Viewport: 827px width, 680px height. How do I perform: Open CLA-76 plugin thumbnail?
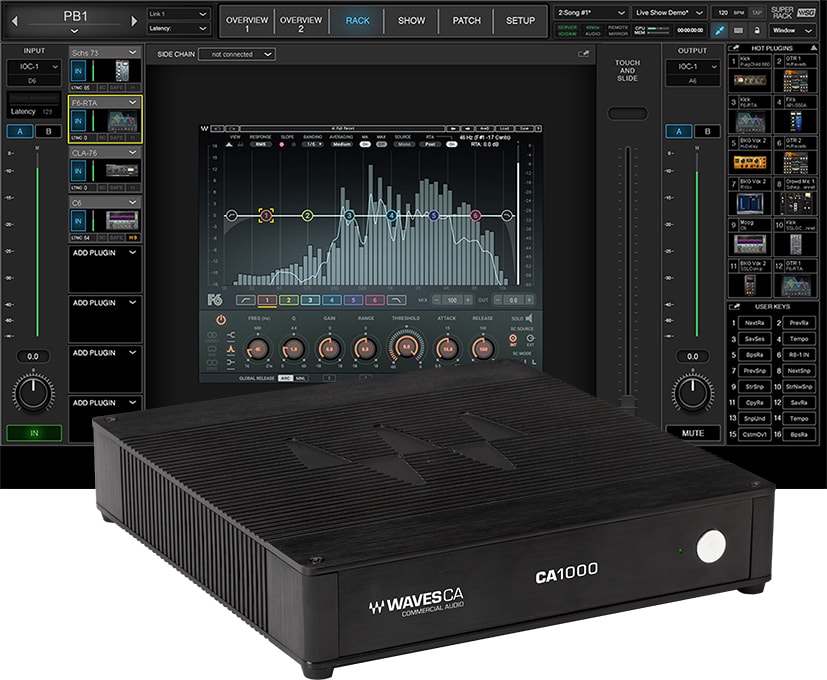(x=122, y=170)
